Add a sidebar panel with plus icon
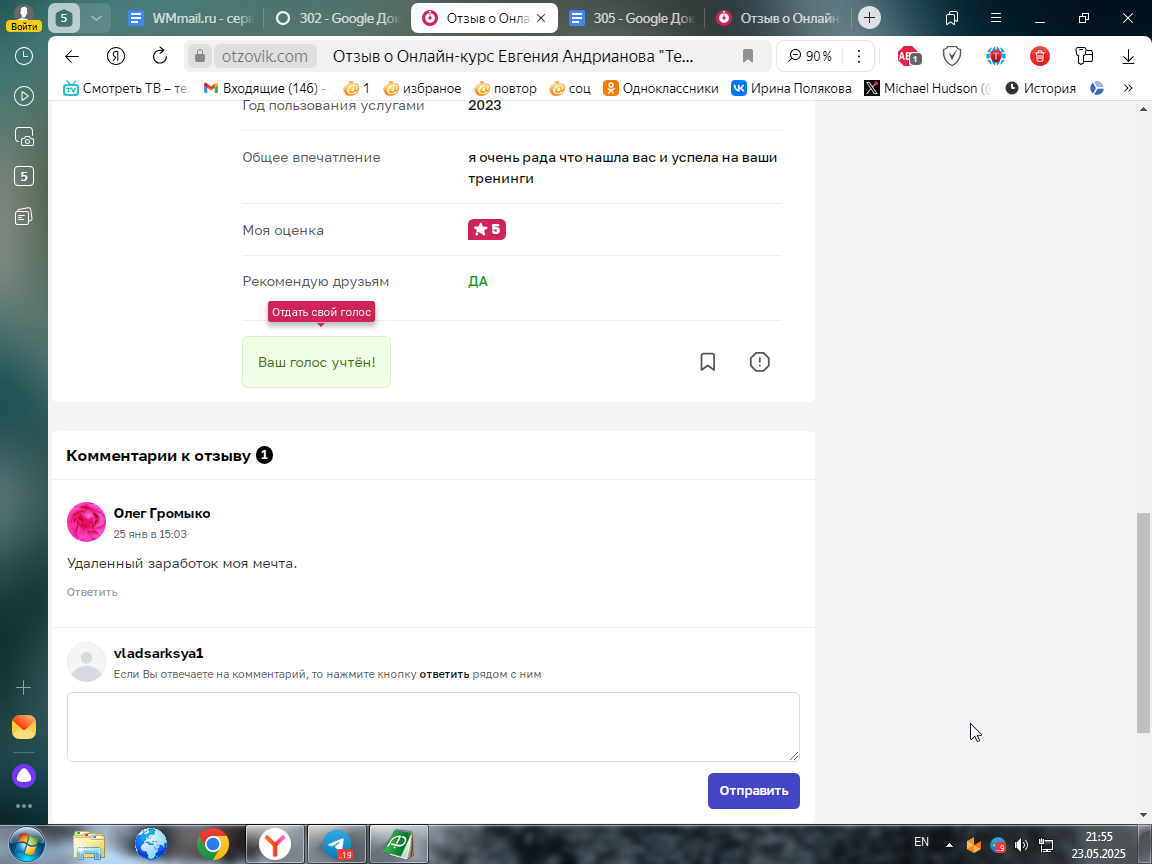 (24, 688)
